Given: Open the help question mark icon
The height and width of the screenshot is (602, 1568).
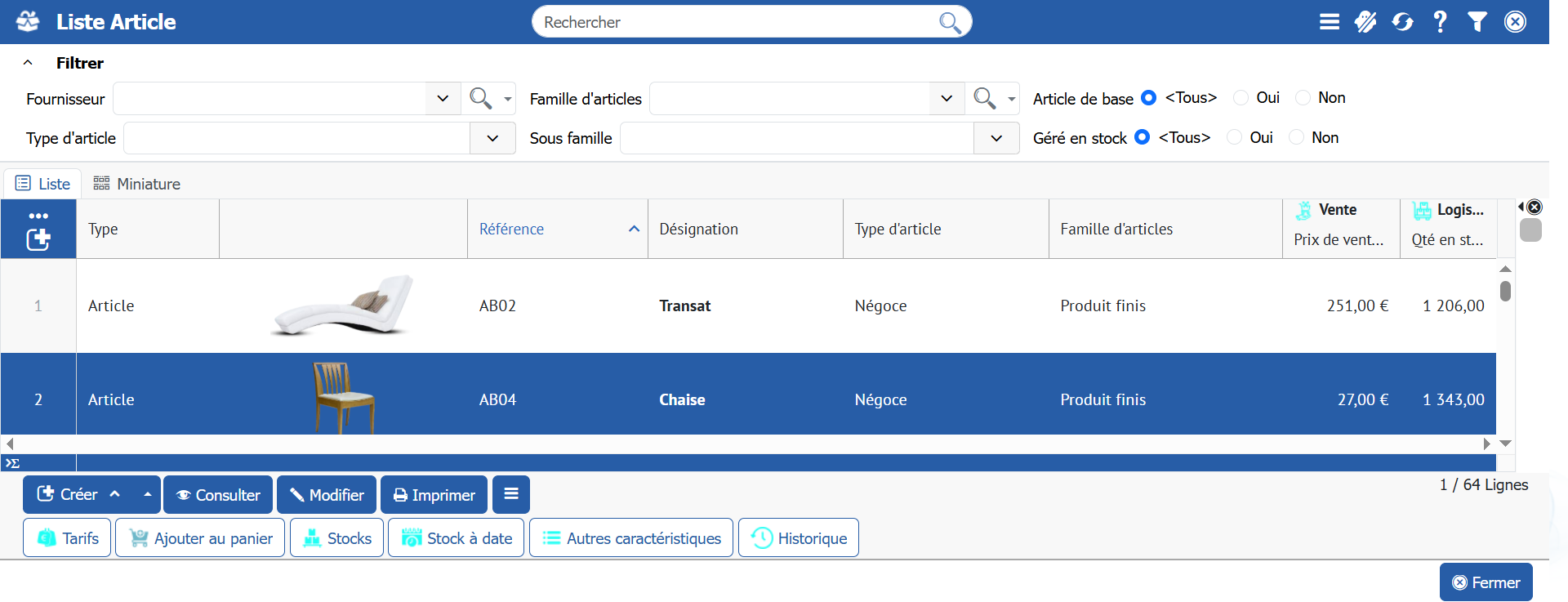Looking at the screenshot, I should tap(1440, 22).
